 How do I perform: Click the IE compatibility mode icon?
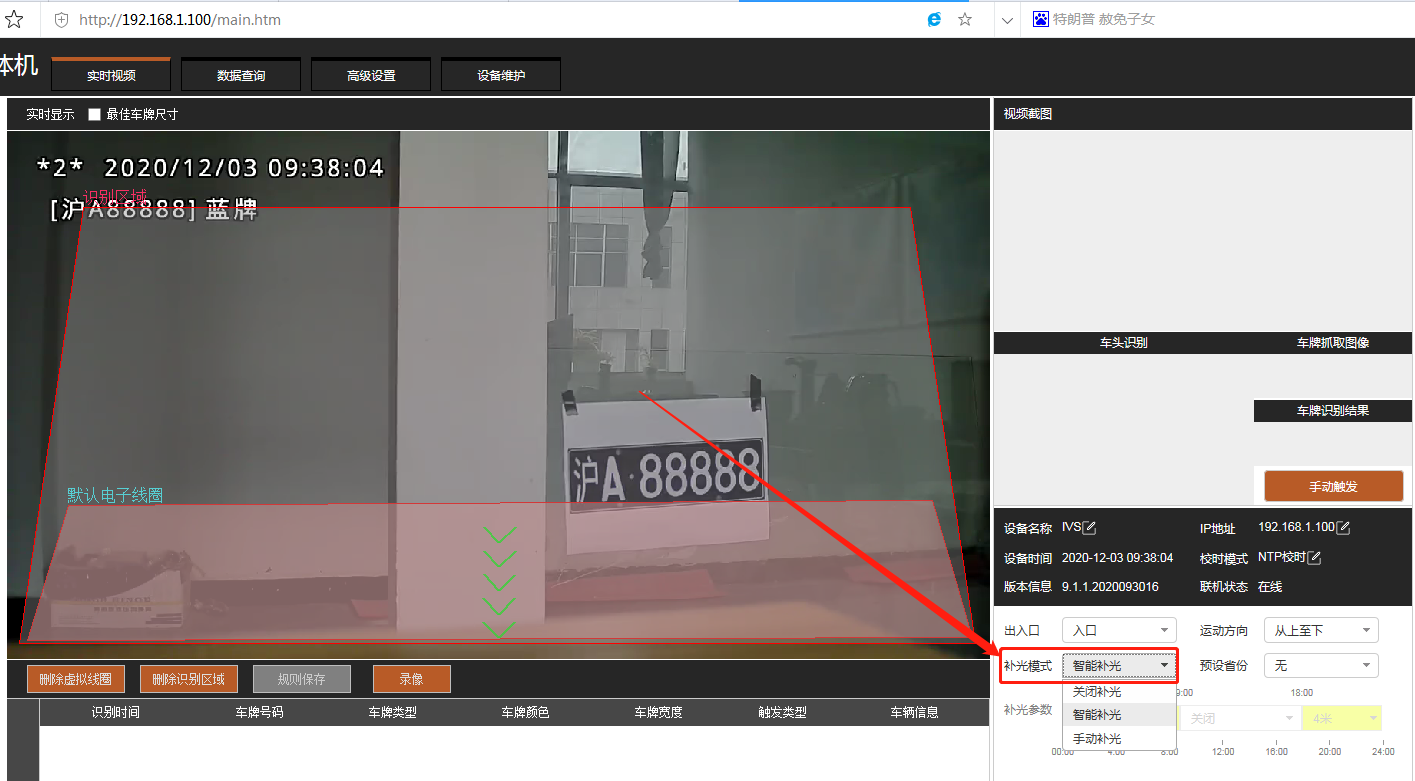[935, 20]
